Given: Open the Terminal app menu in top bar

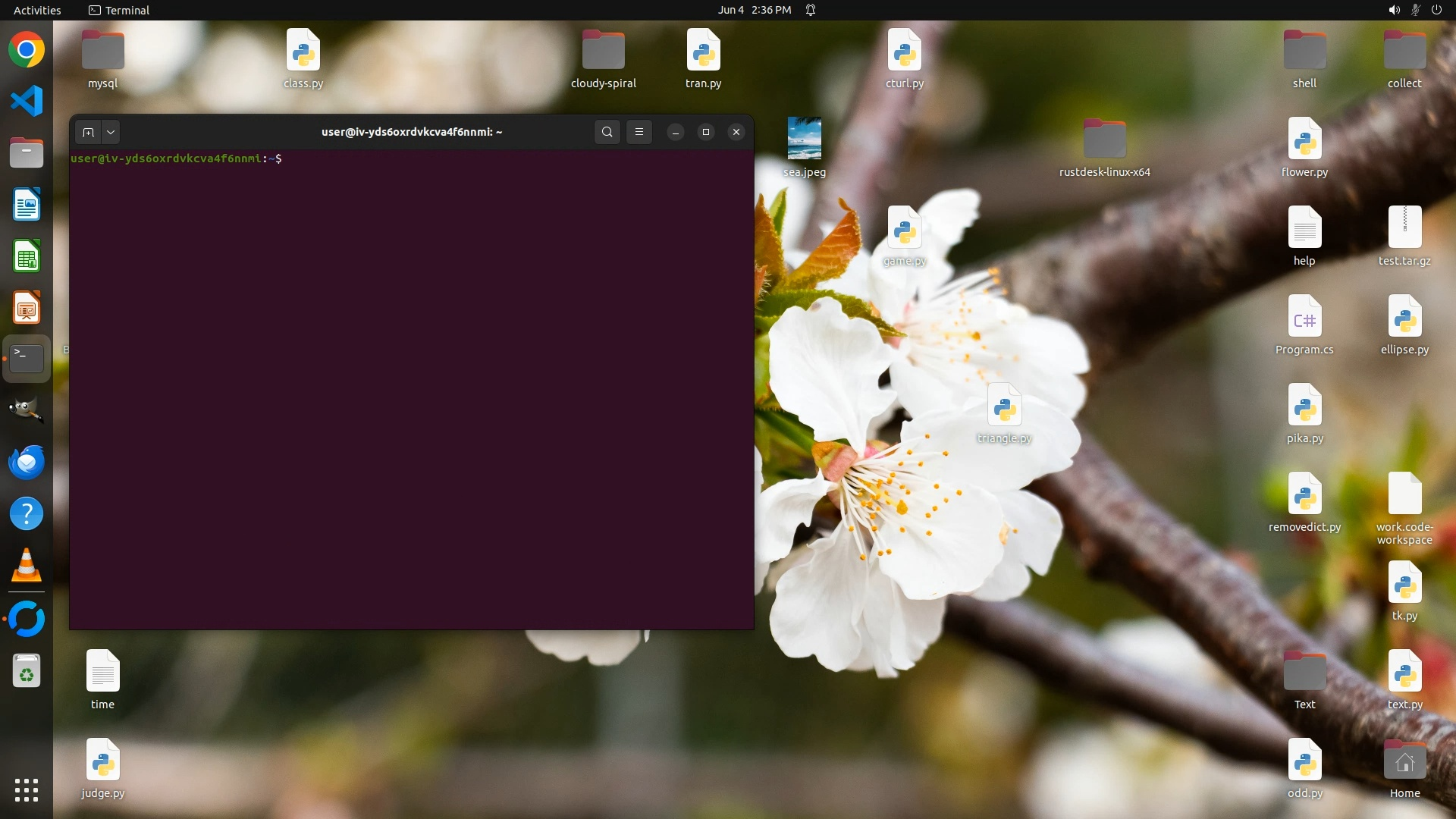Looking at the screenshot, I should (x=119, y=10).
